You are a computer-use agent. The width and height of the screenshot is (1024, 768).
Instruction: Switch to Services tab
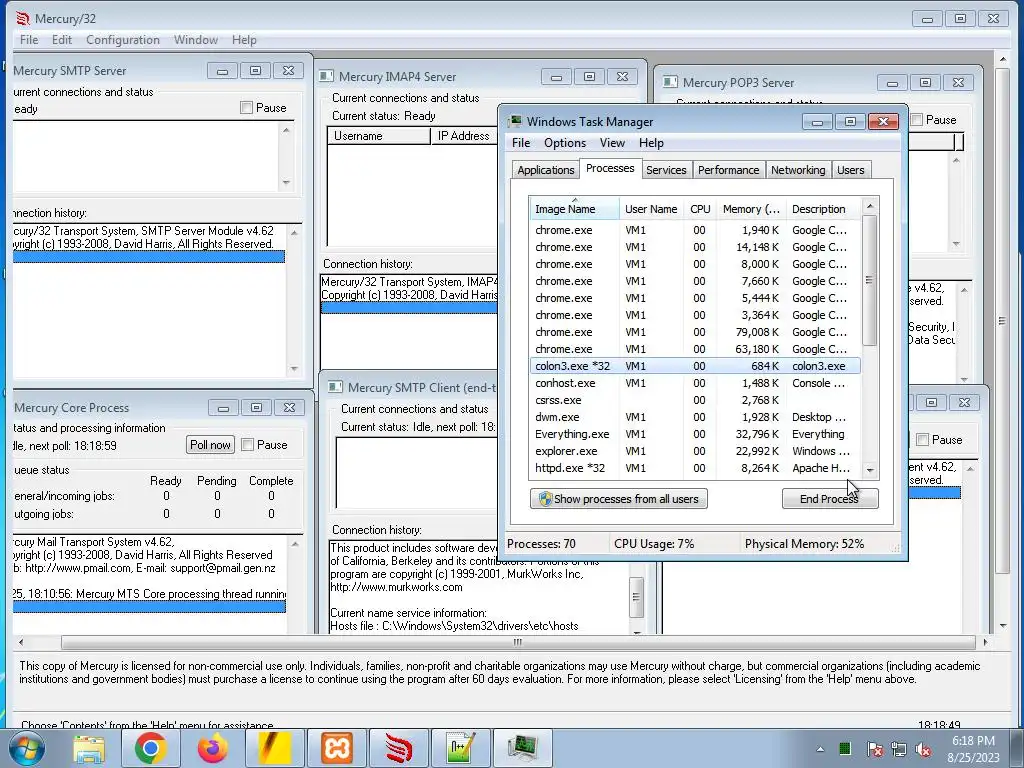(666, 170)
